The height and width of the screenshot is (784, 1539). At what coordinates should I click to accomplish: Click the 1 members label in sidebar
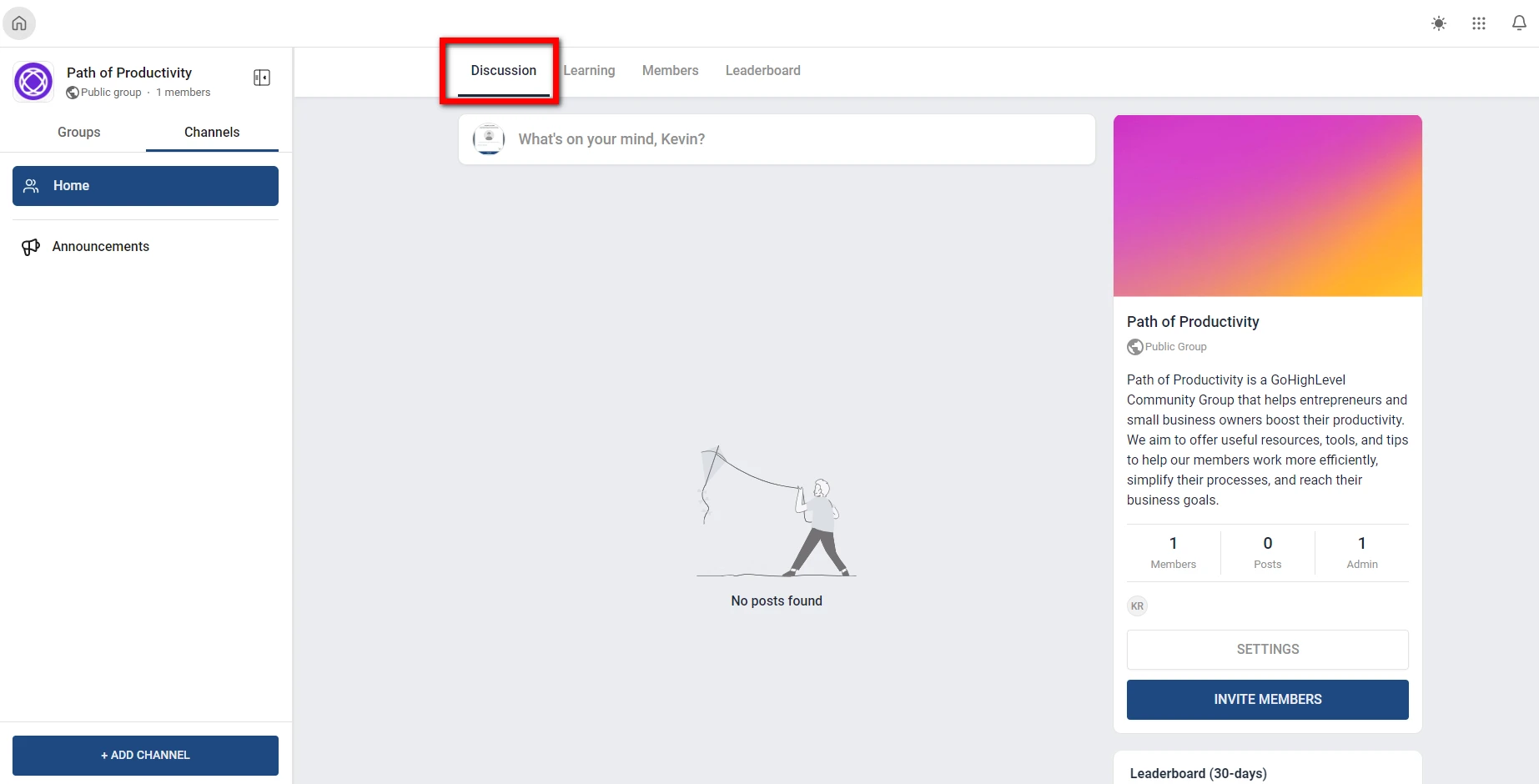[184, 93]
